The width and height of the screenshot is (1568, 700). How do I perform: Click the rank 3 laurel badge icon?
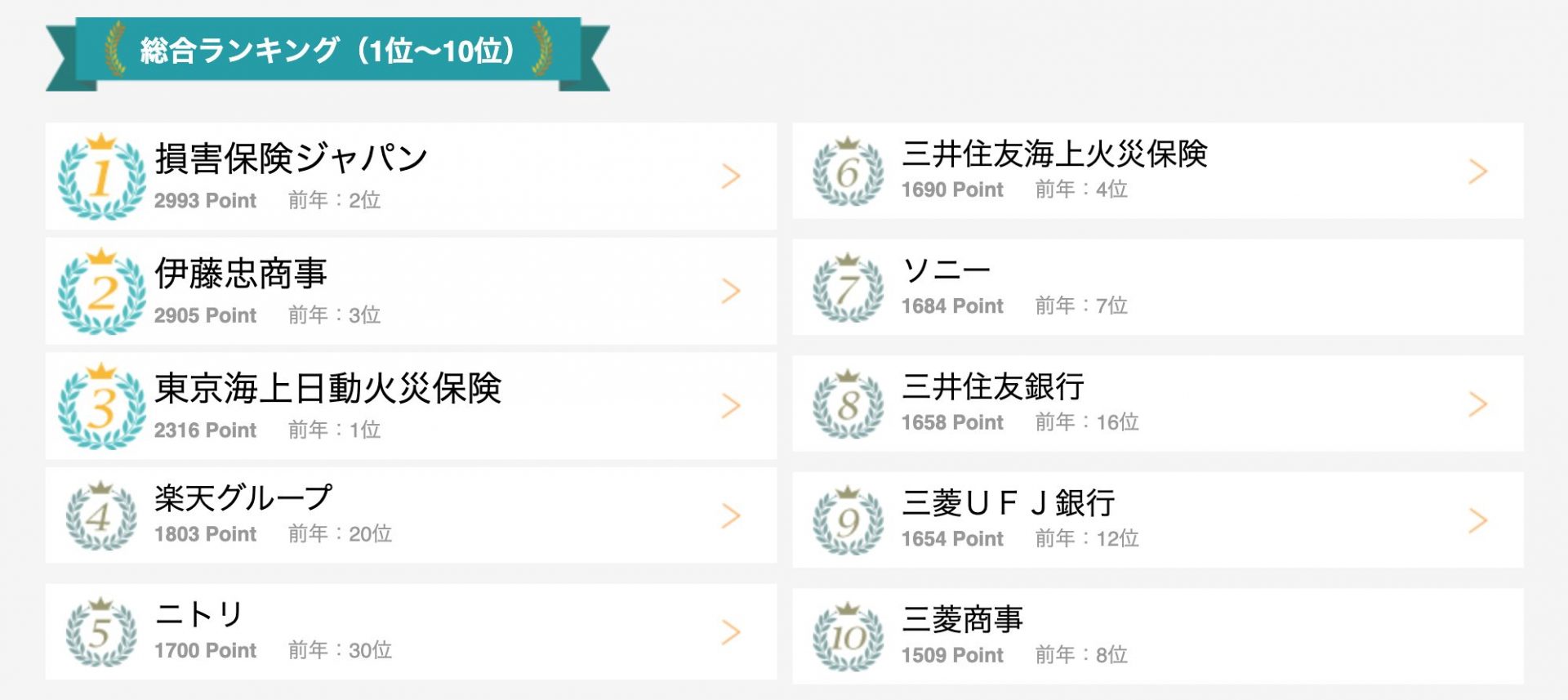tap(101, 406)
